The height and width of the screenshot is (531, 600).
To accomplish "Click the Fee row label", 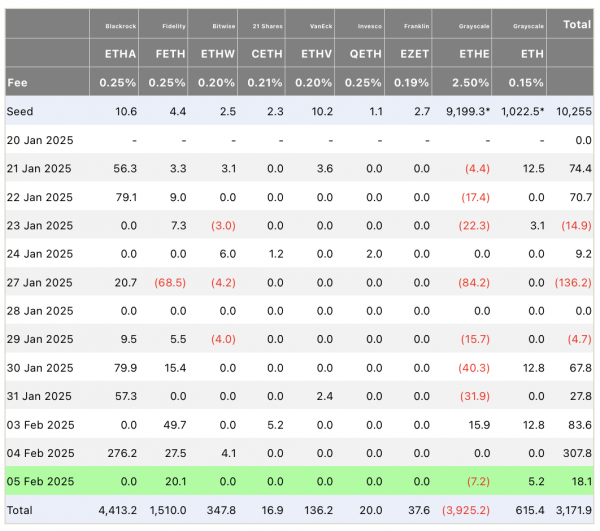I will pyautogui.click(x=17, y=83).
